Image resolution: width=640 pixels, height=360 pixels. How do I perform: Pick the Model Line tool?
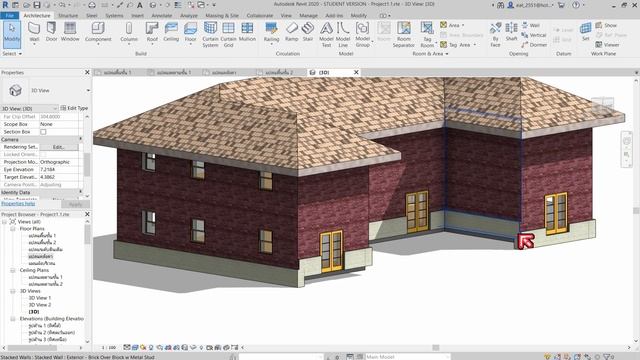click(343, 35)
